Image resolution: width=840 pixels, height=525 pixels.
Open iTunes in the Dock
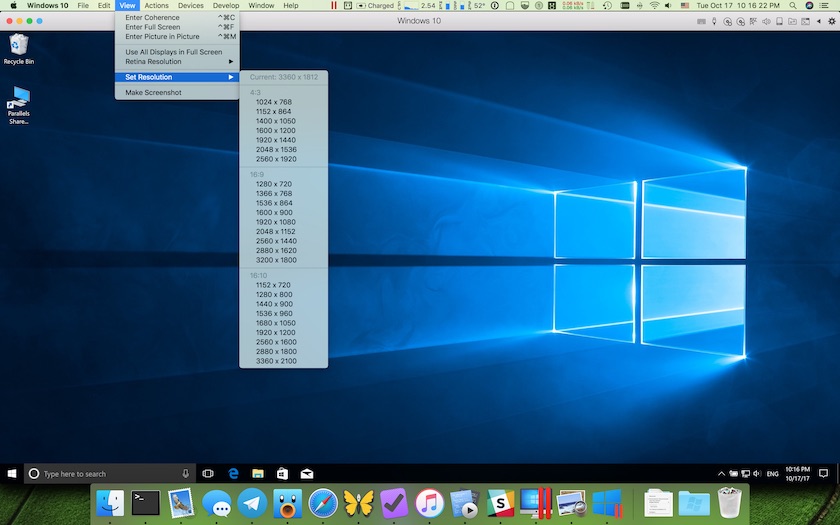pyautogui.click(x=429, y=503)
